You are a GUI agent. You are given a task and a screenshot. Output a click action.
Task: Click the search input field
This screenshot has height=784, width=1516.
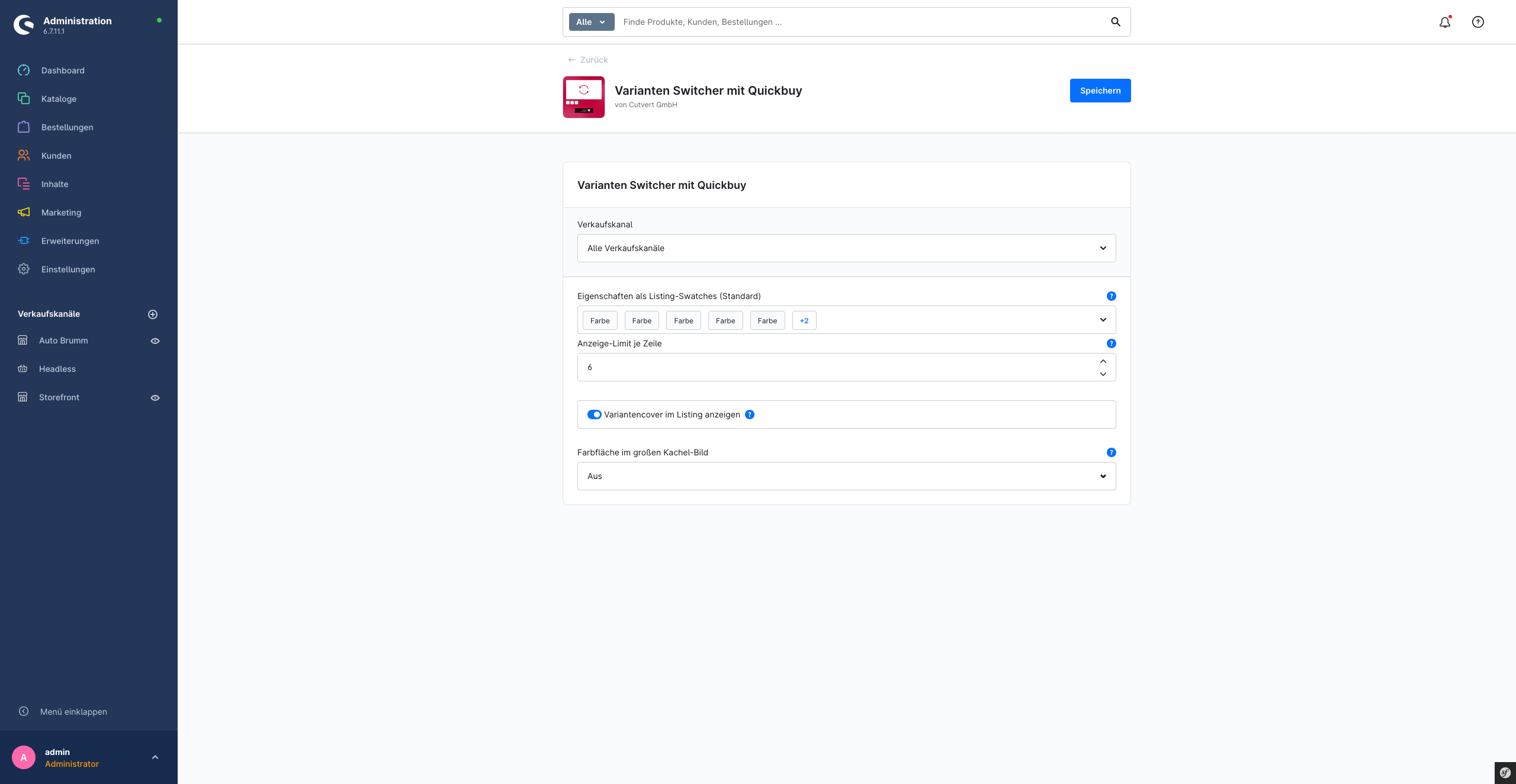point(862,22)
